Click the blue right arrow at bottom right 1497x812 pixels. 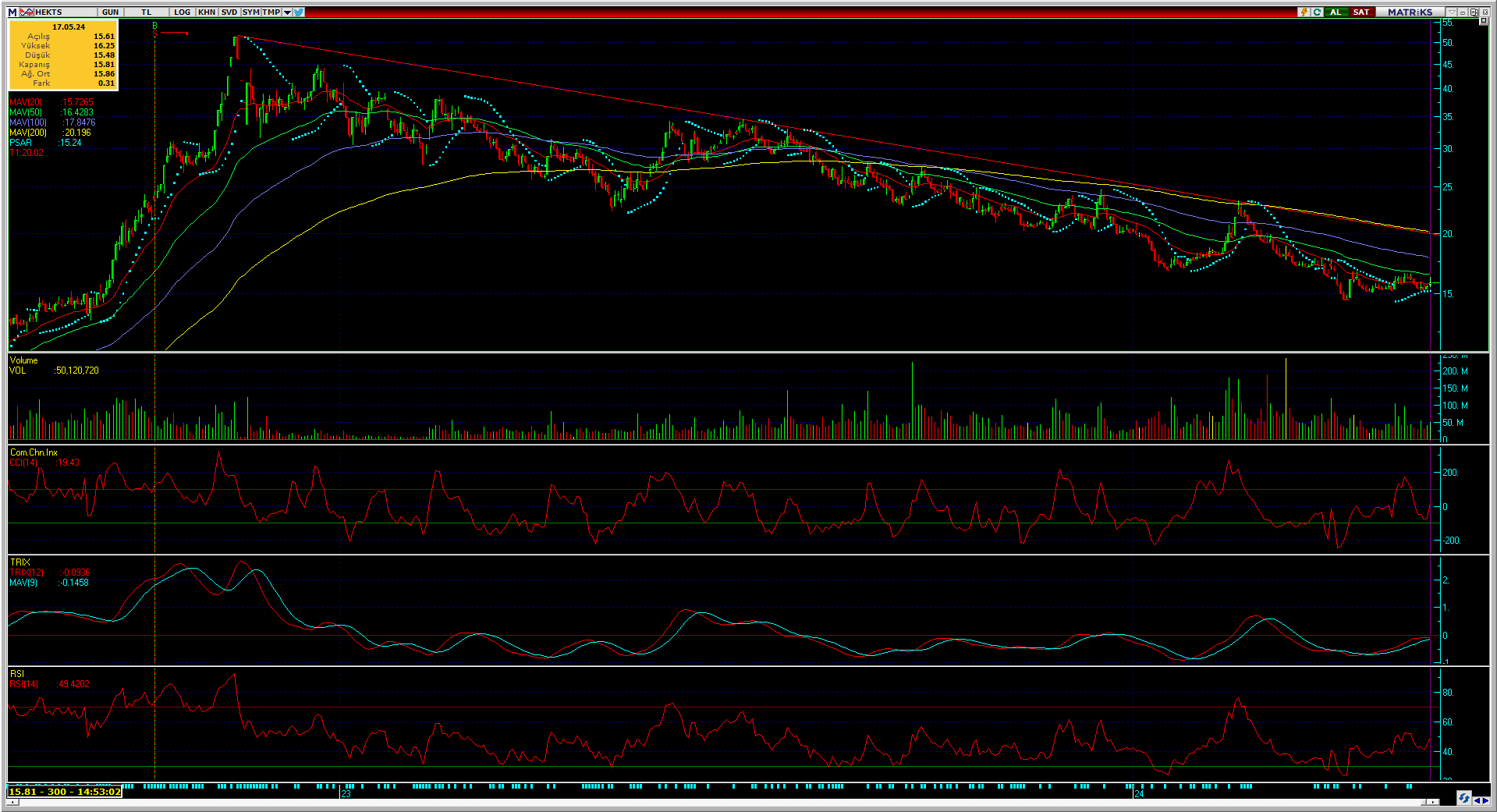(x=1485, y=800)
